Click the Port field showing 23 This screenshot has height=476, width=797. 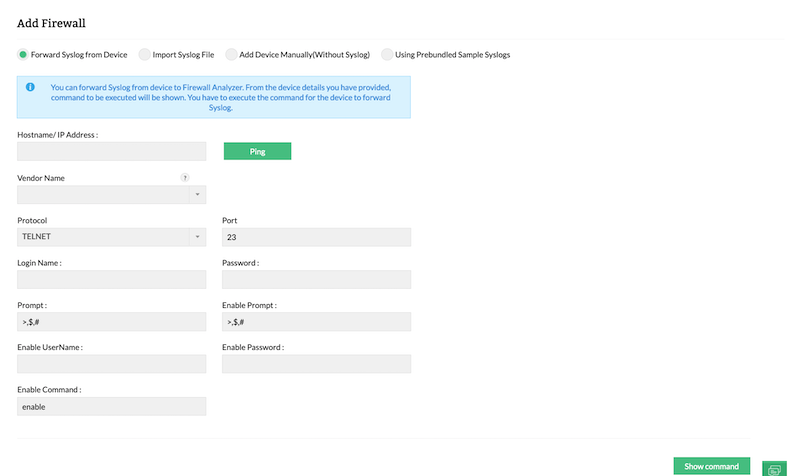tap(316, 237)
